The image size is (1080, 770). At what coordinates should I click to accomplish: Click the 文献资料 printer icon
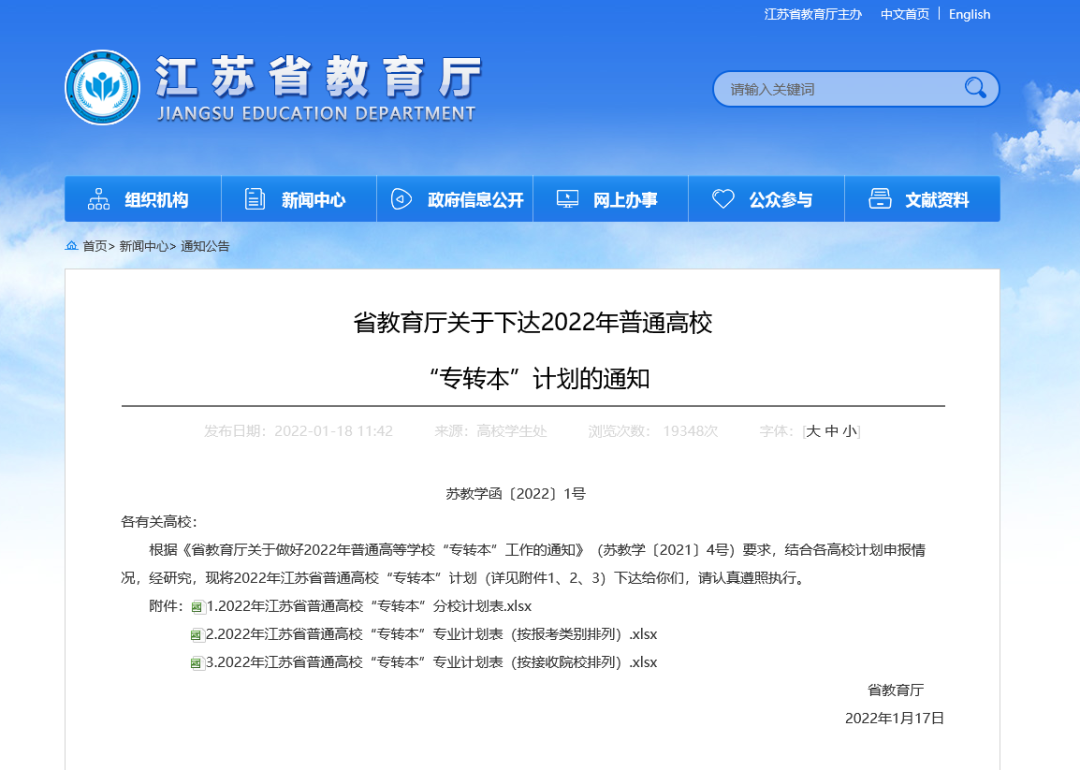click(x=880, y=199)
